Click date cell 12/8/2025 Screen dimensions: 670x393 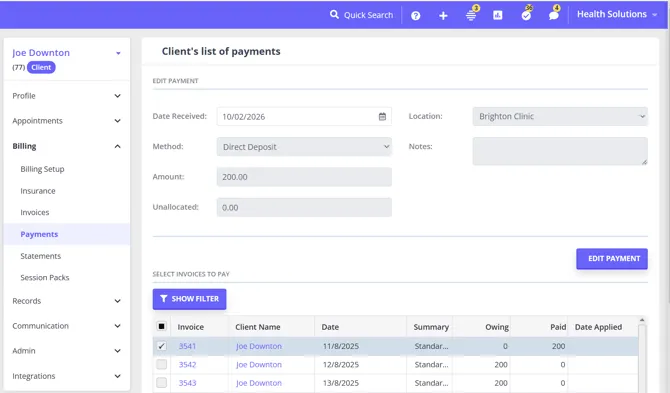(x=341, y=364)
